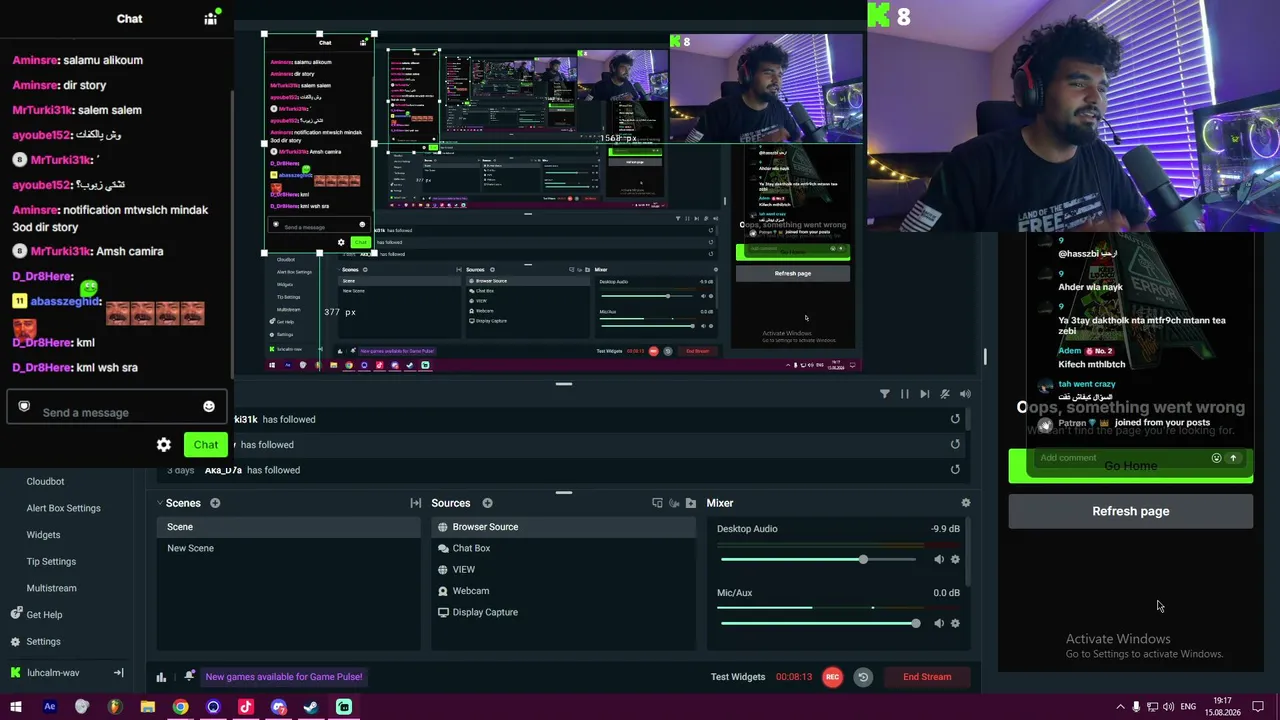Click chat message 'MrTurki31k: salem salem'
The image size is (1280, 720).
77,110
